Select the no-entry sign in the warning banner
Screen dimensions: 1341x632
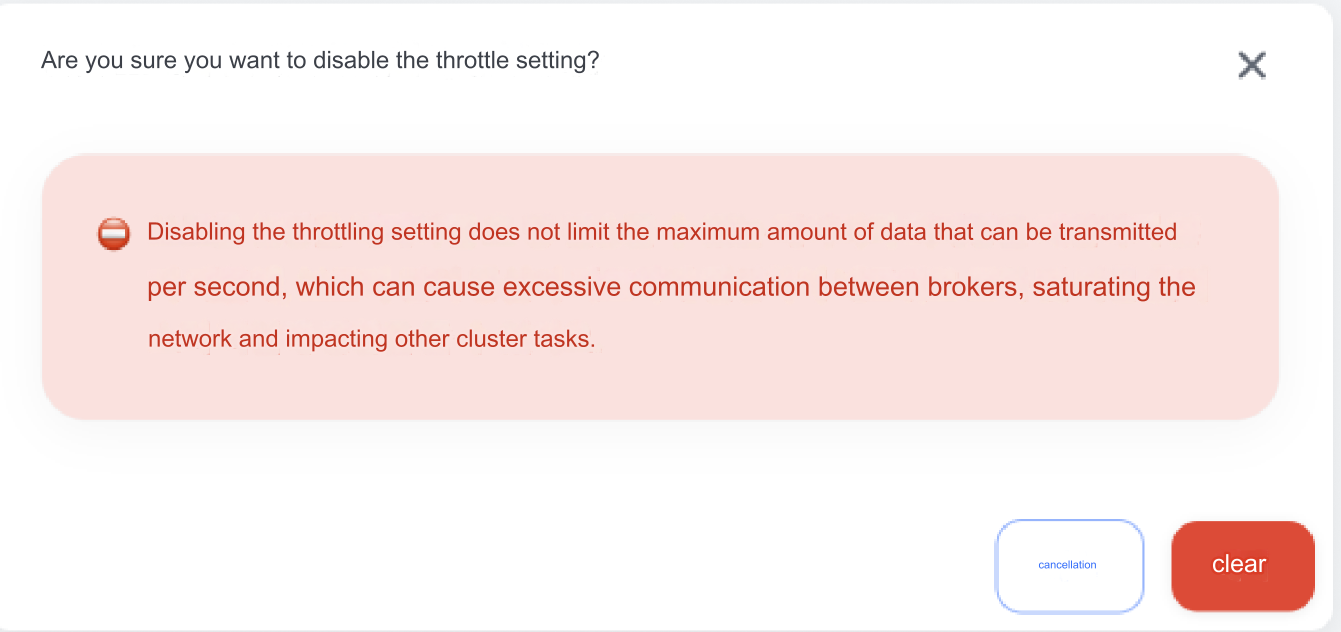coord(113,232)
